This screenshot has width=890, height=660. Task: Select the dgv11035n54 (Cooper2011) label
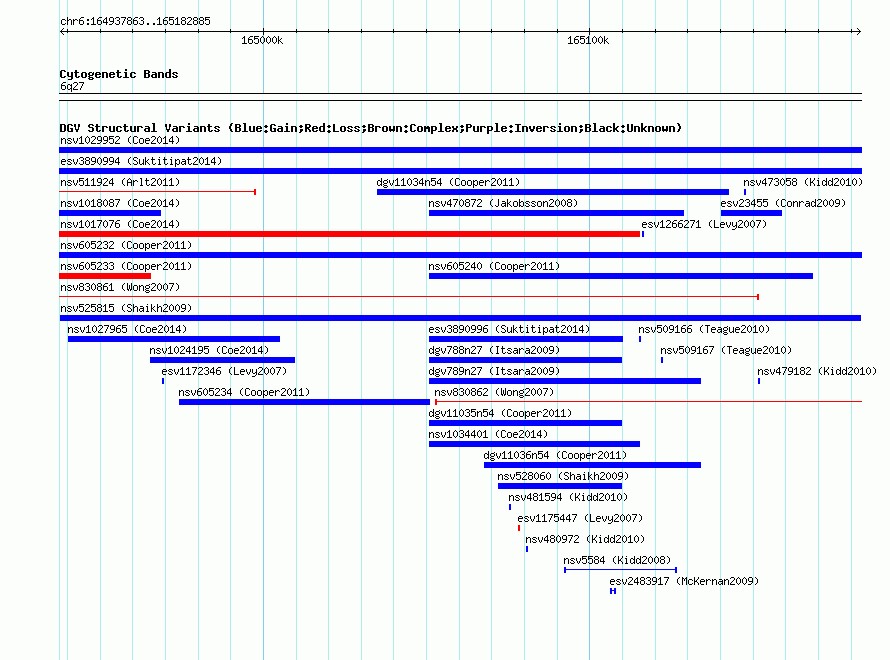coord(500,413)
